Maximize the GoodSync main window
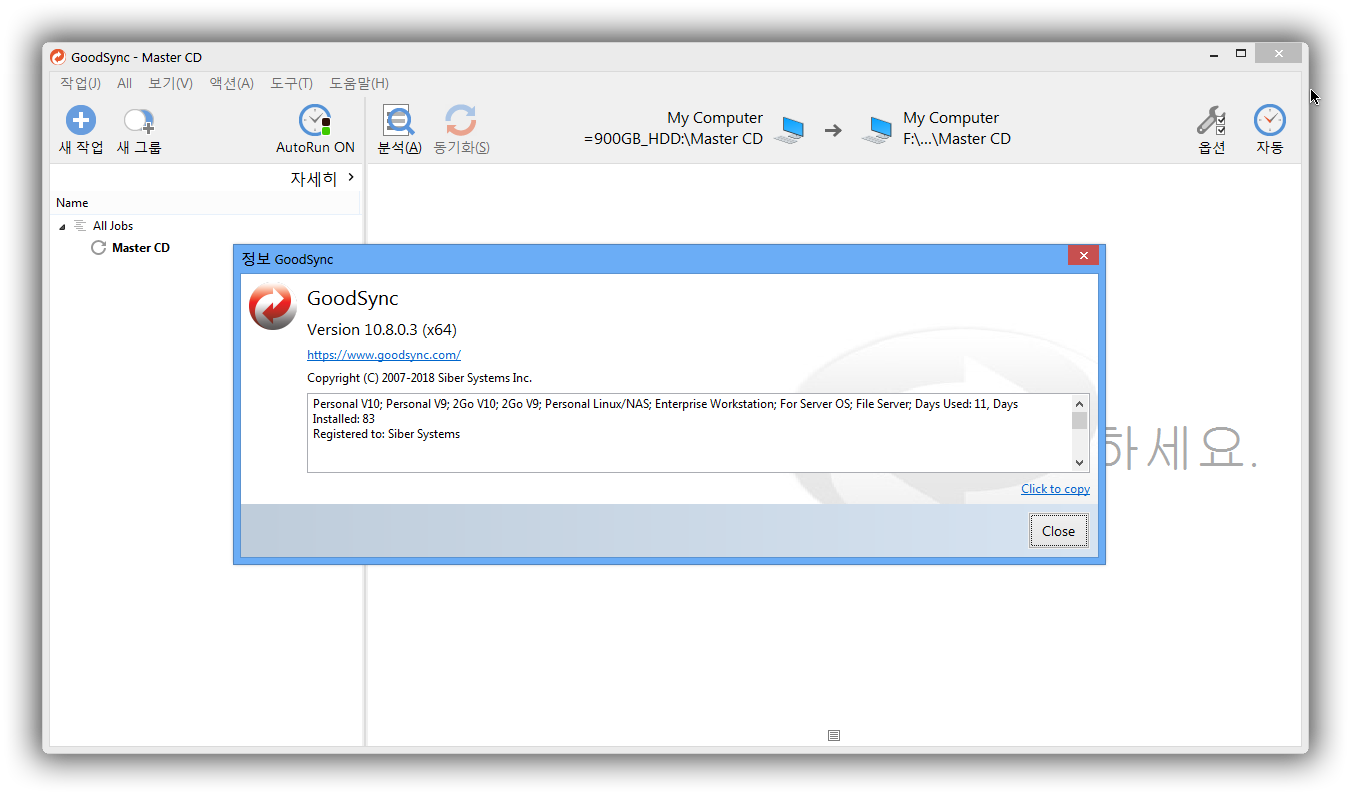This screenshot has width=1351, height=796. pos(1241,54)
